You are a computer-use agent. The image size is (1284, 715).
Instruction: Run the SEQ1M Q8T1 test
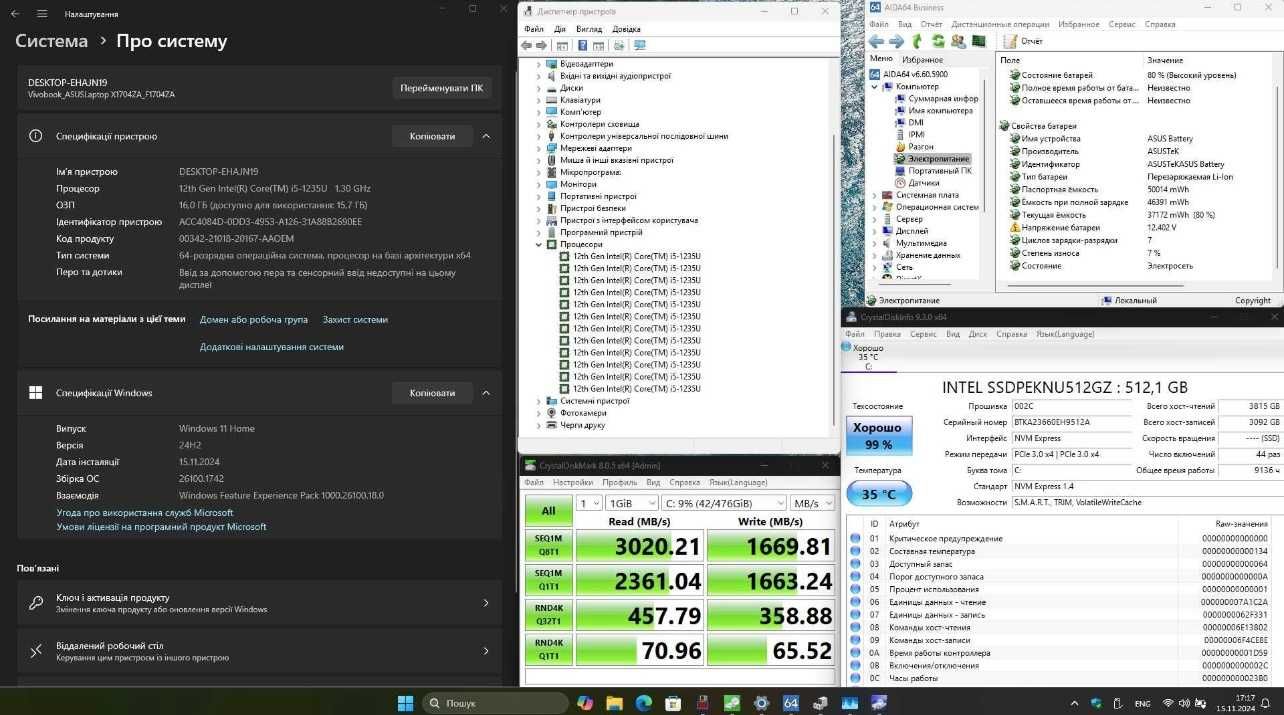pyautogui.click(x=548, y=545)
